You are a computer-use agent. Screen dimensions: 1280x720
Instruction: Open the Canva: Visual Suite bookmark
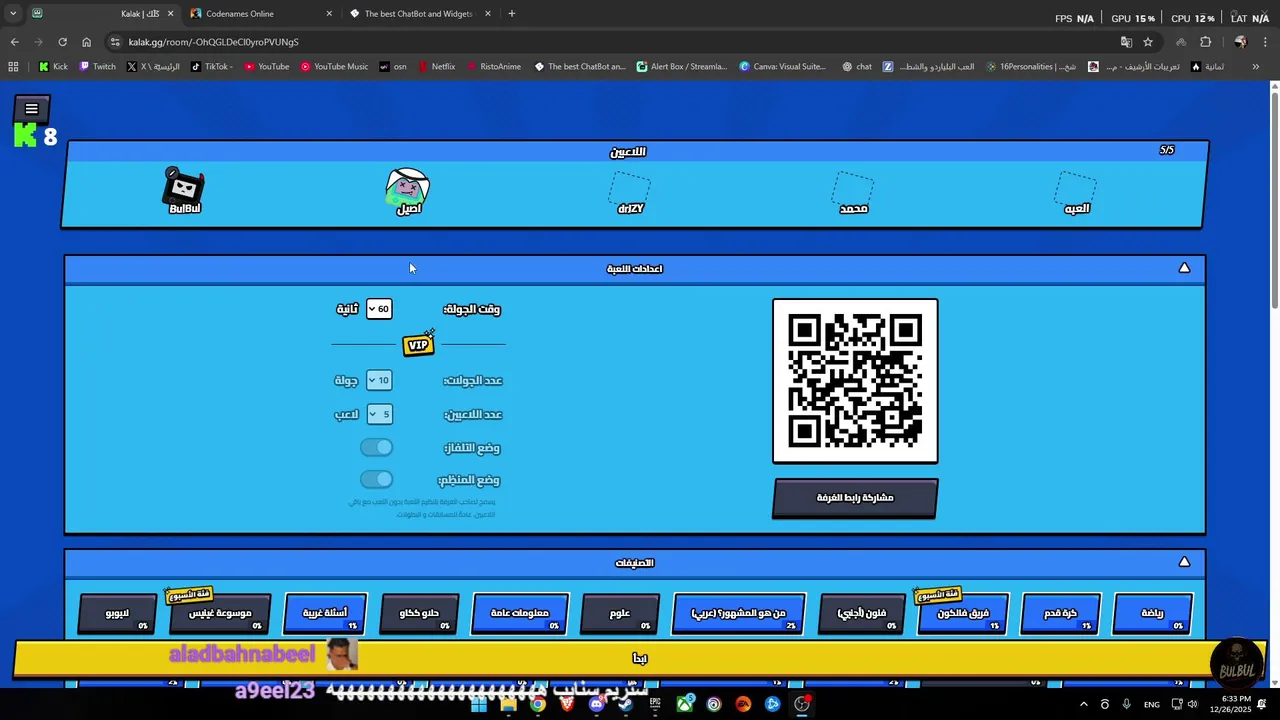pyautogui.click(x=783, y=67)
